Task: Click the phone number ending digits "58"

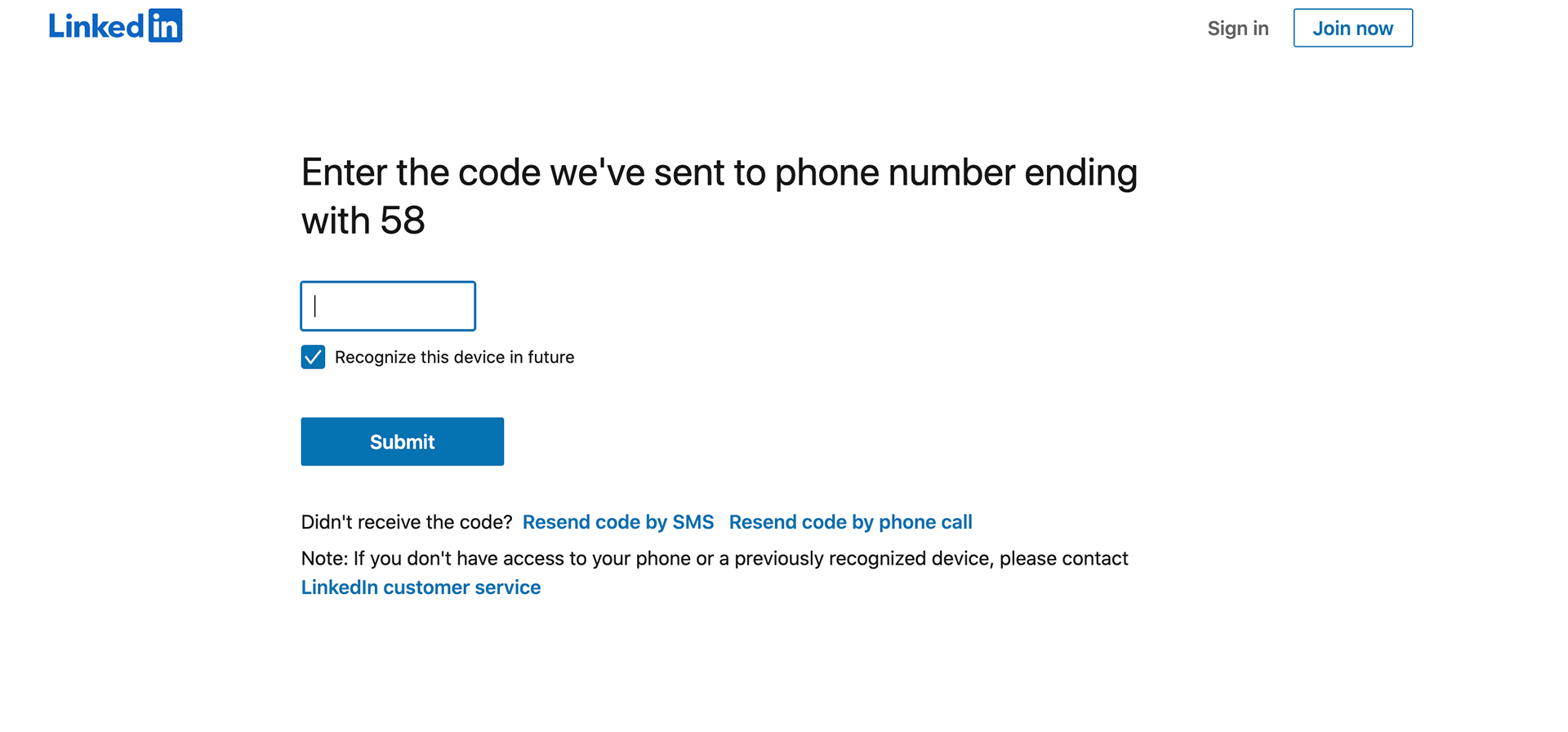Action: click(403, 221)
